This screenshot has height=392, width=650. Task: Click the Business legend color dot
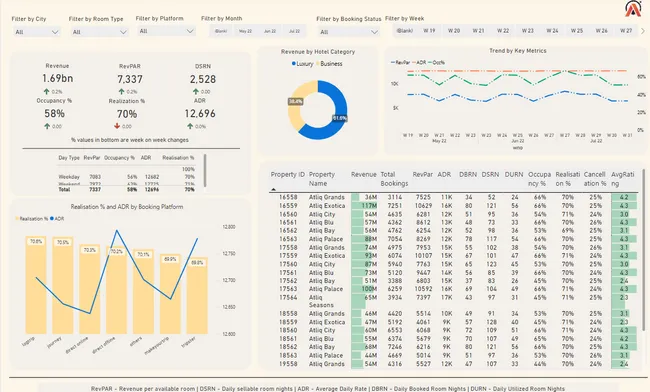point(318,64)
